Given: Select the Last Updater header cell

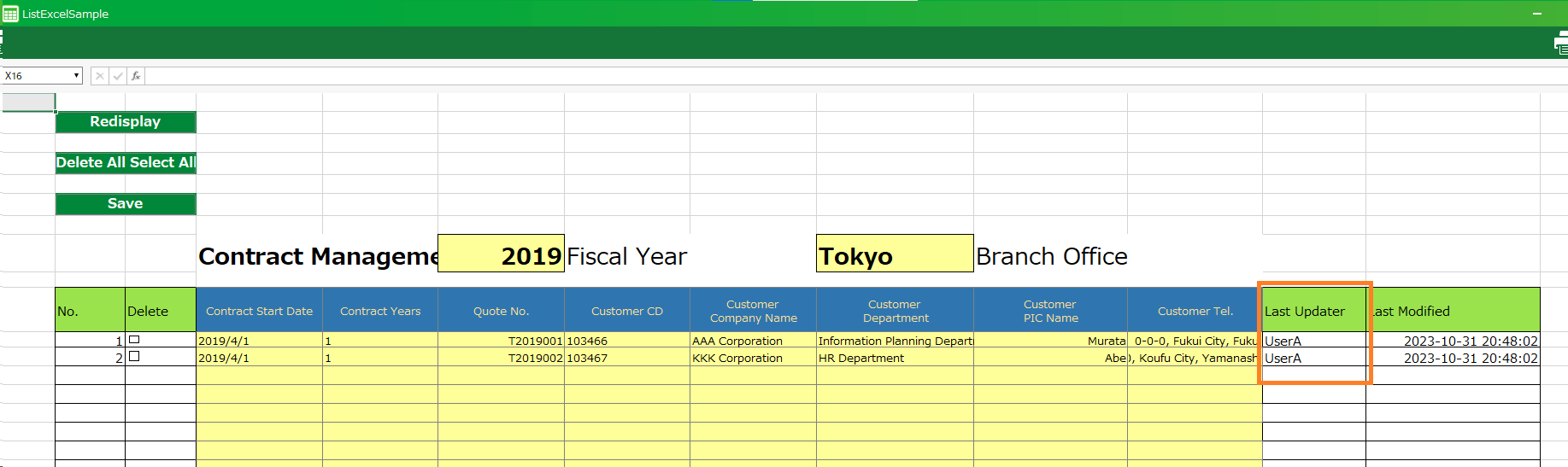Looking at the screenshot, I should [x=1313, y=311].
